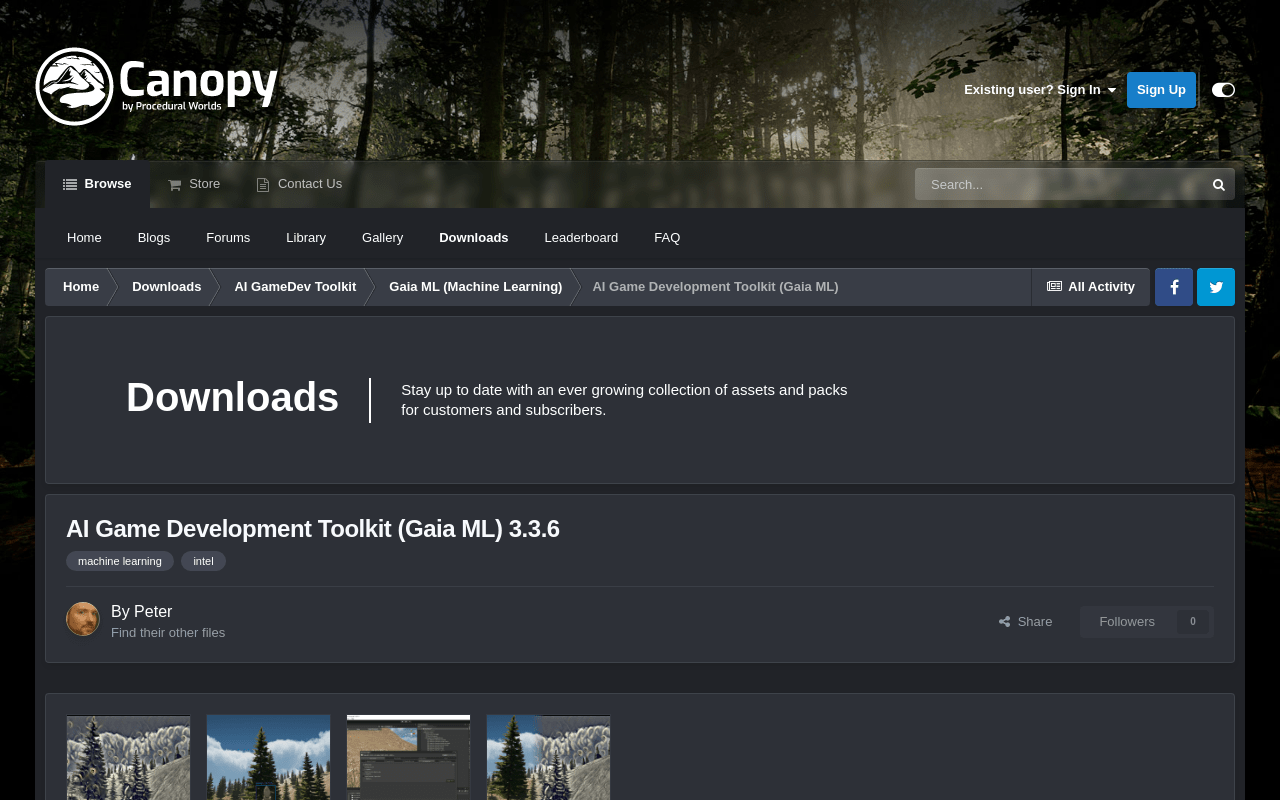Click Downloads breadcrumb

pyautogui.click(x=167, y=287)
